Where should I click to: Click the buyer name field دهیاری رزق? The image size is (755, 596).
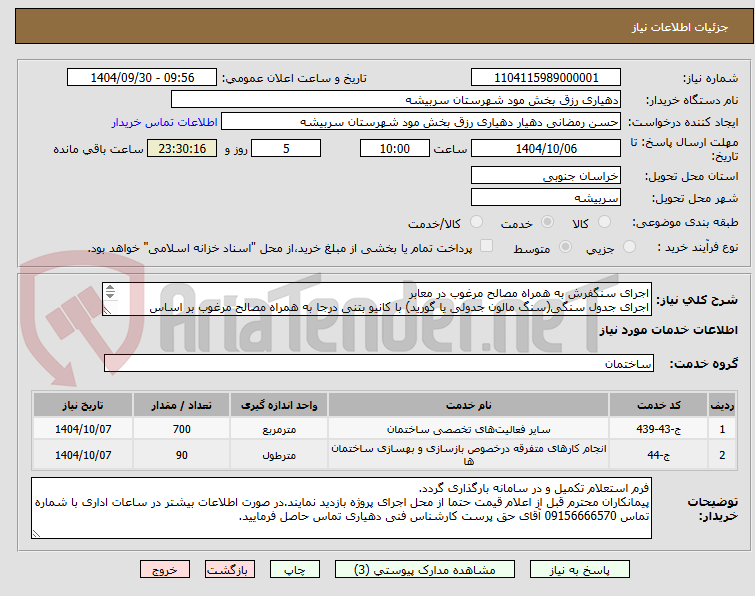pyautogui.click(x=396, y=100)
